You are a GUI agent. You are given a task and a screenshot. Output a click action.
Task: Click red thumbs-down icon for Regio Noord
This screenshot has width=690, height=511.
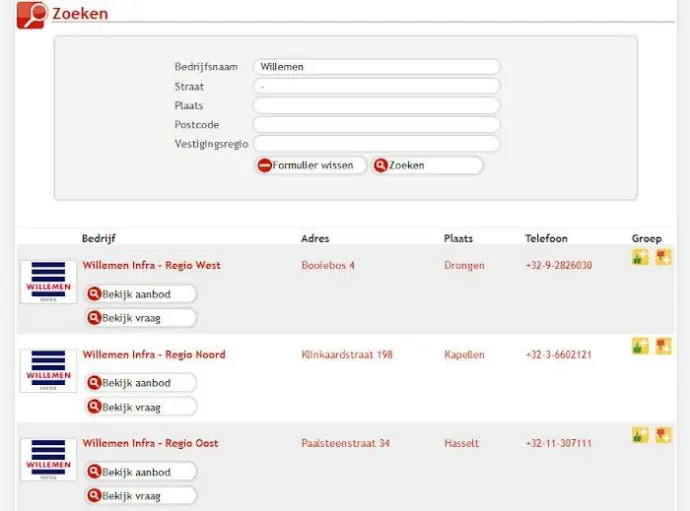pos(663,346)
